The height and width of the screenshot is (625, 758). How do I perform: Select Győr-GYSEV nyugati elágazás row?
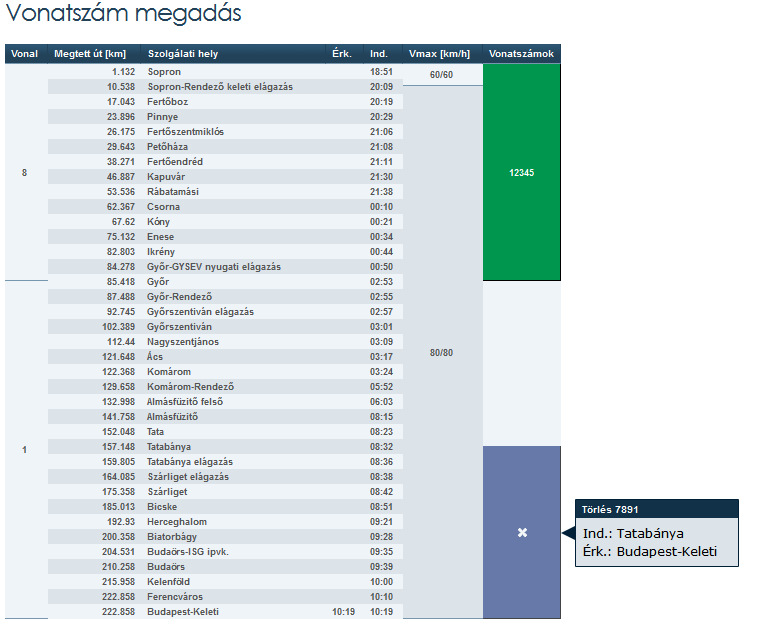coord(225,266)
